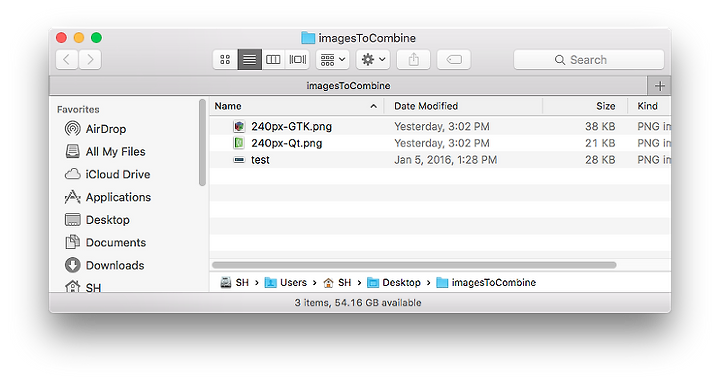Click the SH disk in the path bar
This screenshot has width=720, height=383.
[235, 282]
